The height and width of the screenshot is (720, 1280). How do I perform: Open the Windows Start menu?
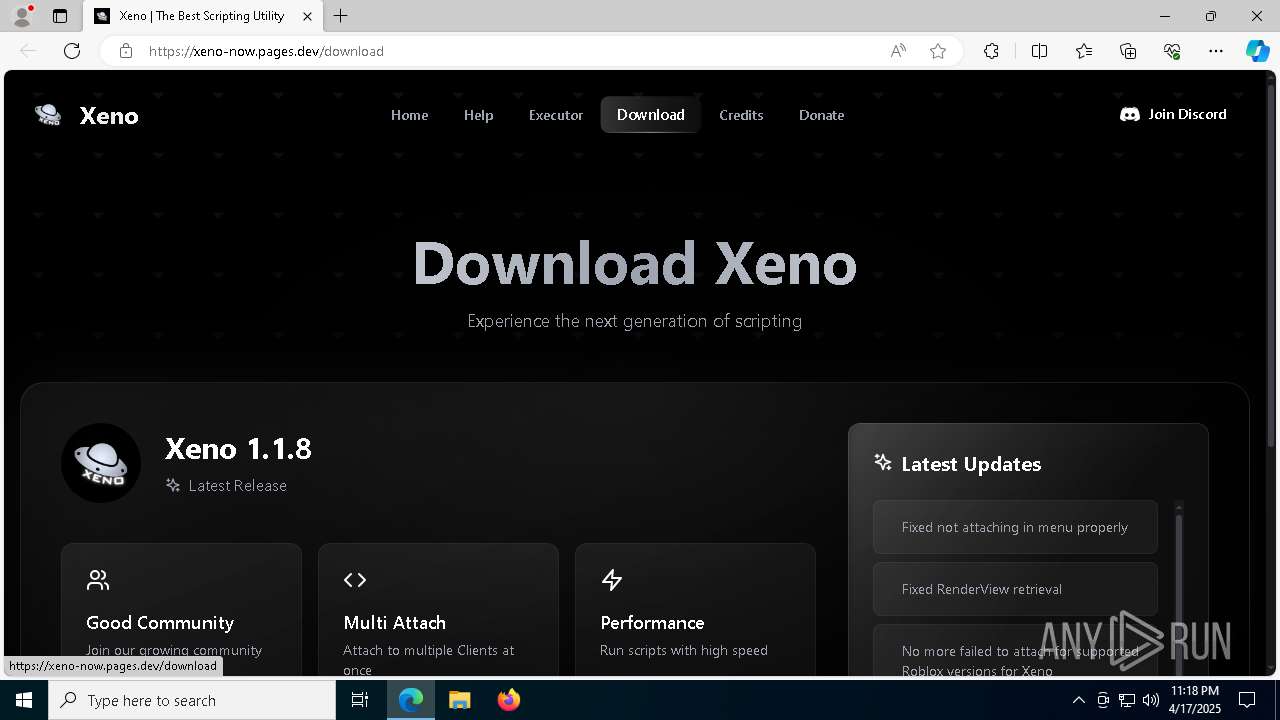(24, 700)
